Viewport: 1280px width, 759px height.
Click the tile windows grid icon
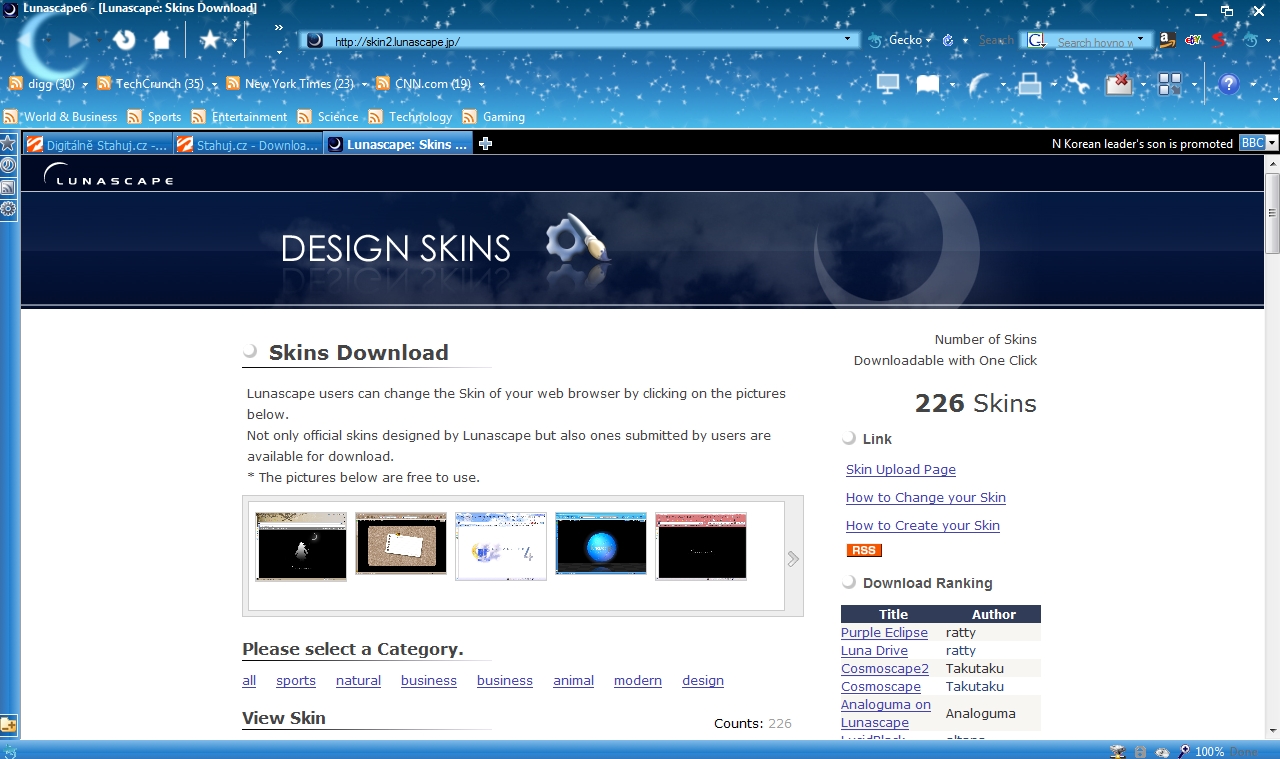pyautogui.click(x=1170, y=84)
